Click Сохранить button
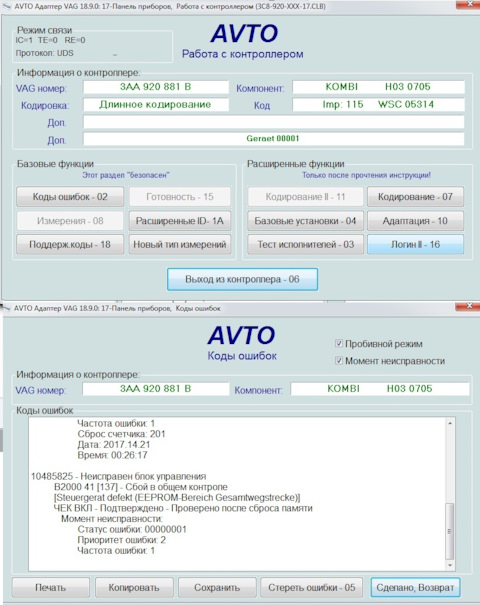The height and width of the screenshot is (605, 480). (217, 587)
